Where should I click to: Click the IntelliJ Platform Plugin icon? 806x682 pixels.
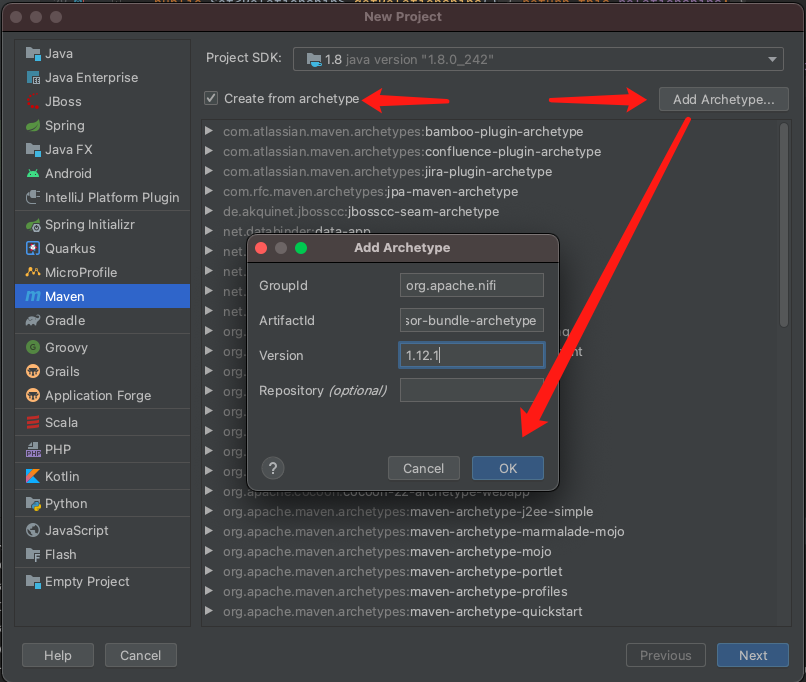(x=33, y=197)
